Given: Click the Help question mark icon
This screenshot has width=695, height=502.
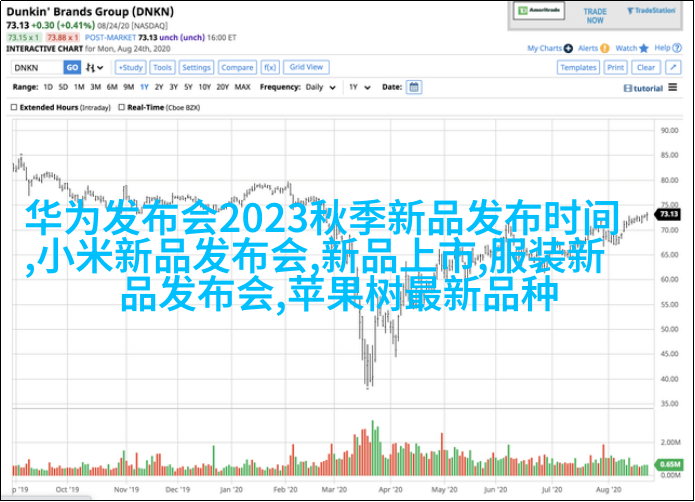Looking at the screenshot, I should coord(677,48).
